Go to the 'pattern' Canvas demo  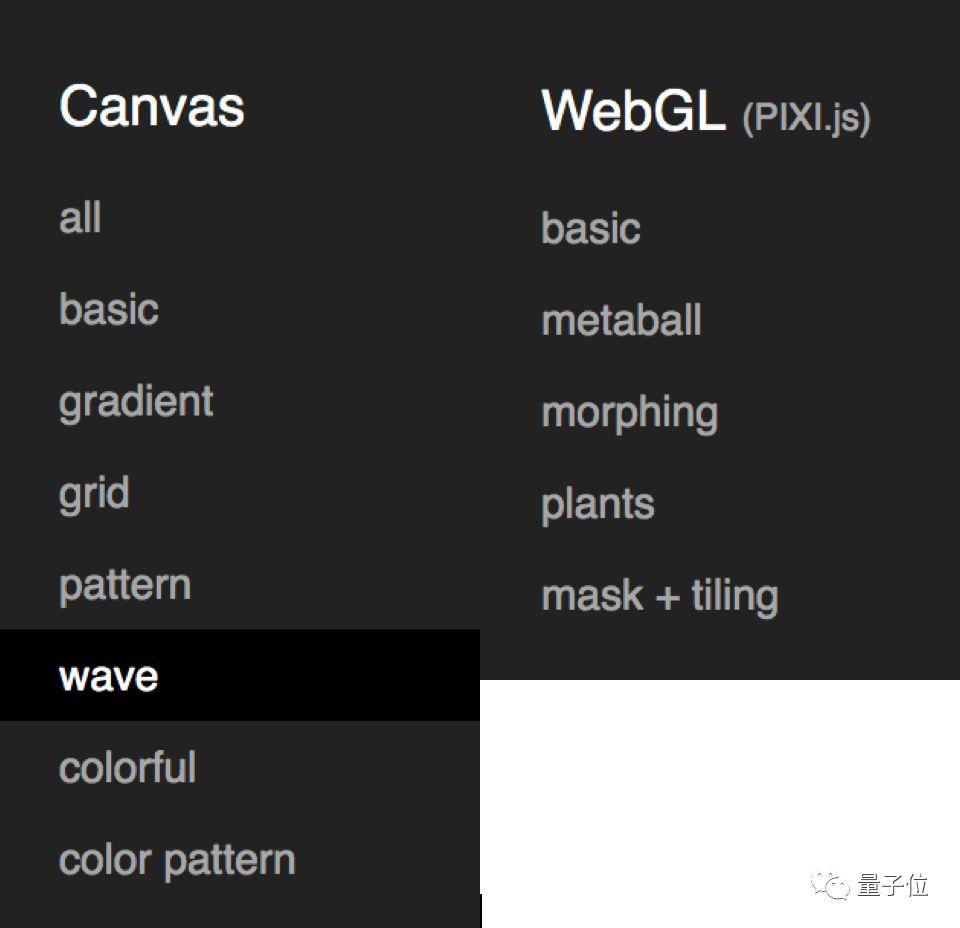click(x=125, y=585)
